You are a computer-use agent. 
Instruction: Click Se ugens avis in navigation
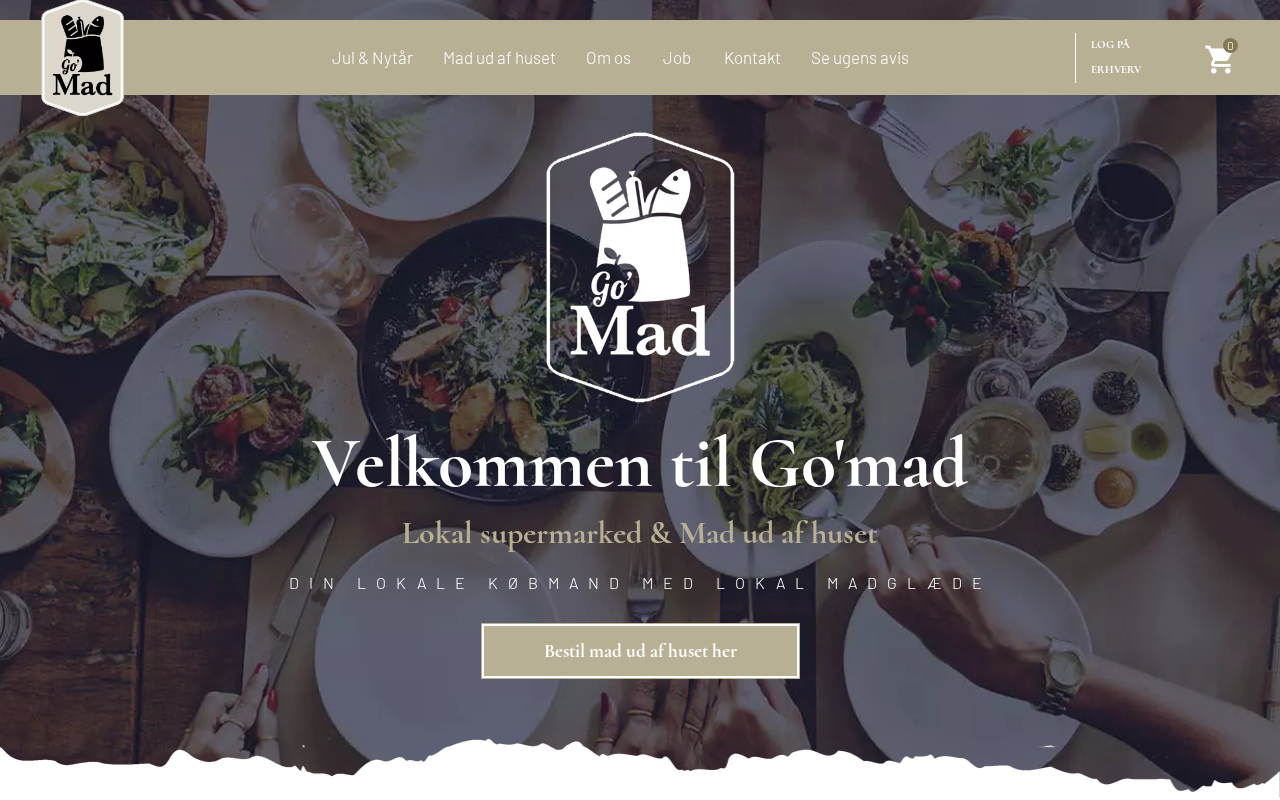click(860, 58)
